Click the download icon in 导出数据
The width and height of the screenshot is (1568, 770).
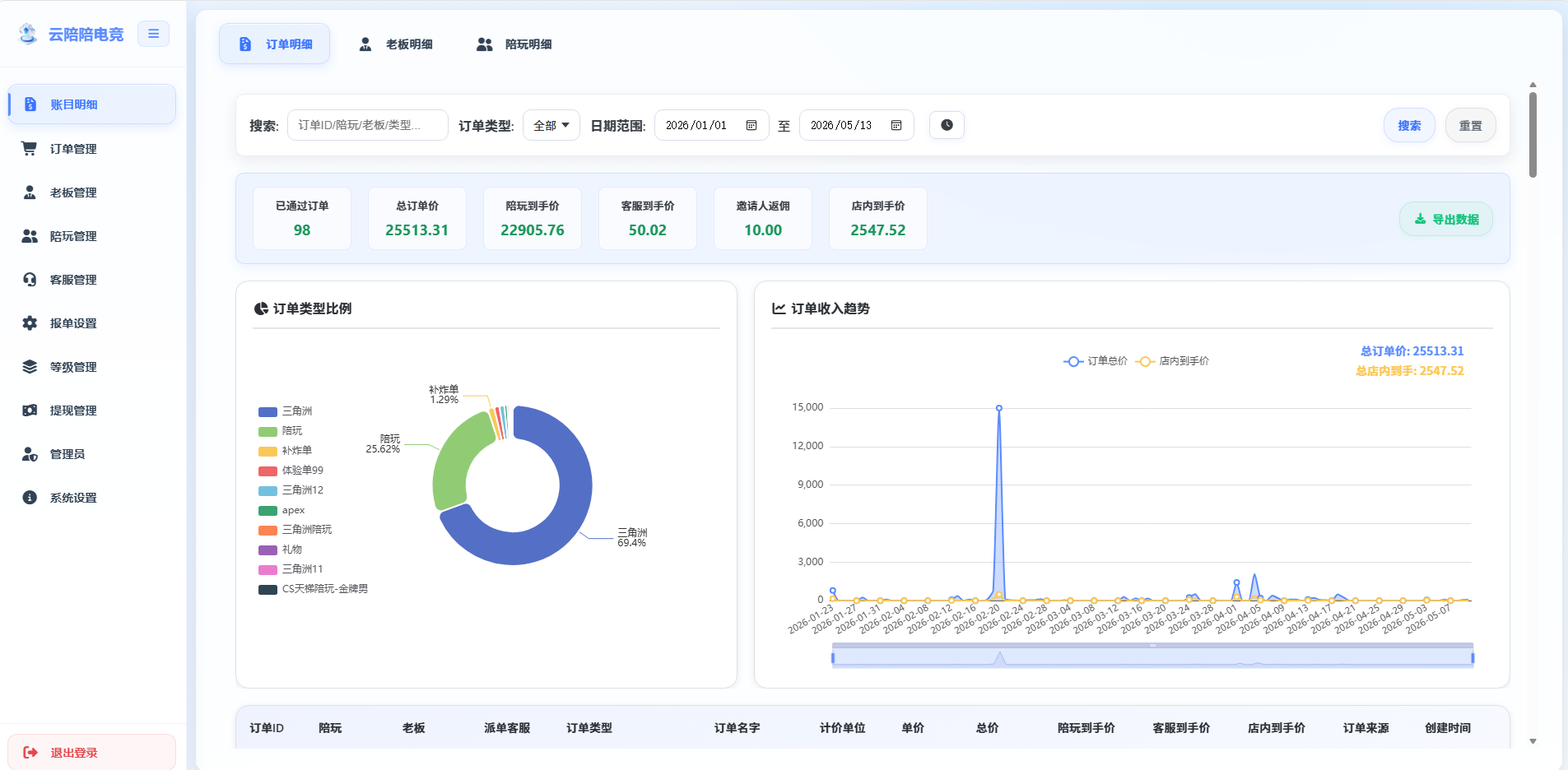(1420, 219)
